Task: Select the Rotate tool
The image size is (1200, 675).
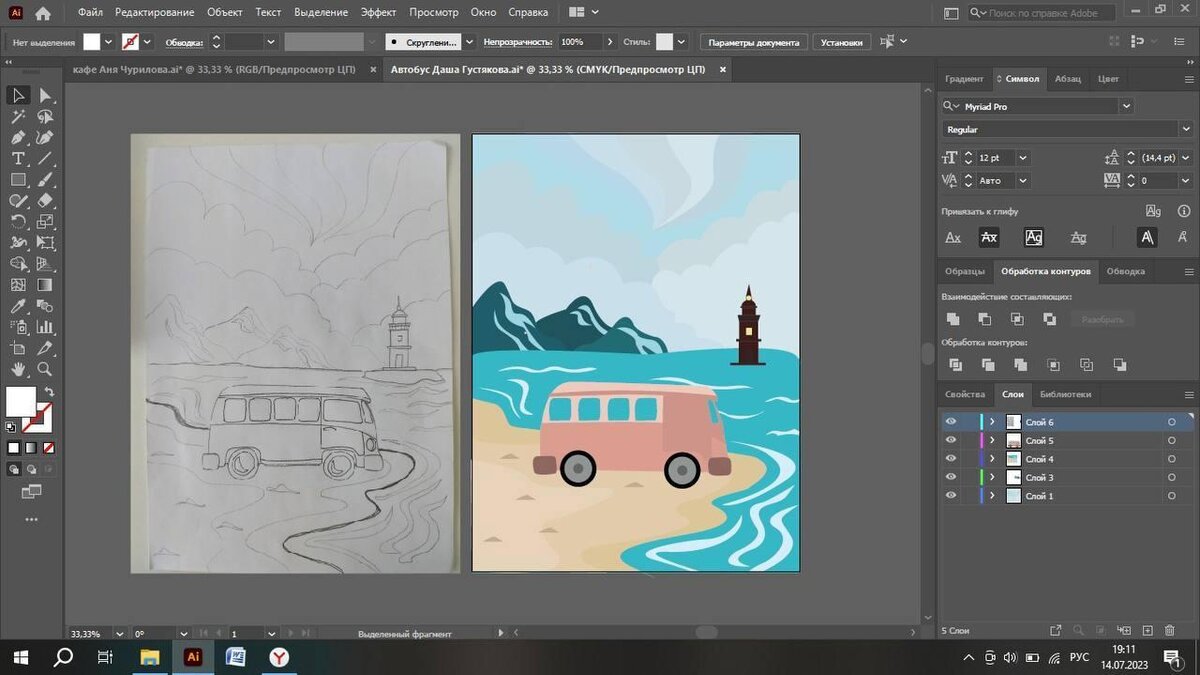Action: 18,222
